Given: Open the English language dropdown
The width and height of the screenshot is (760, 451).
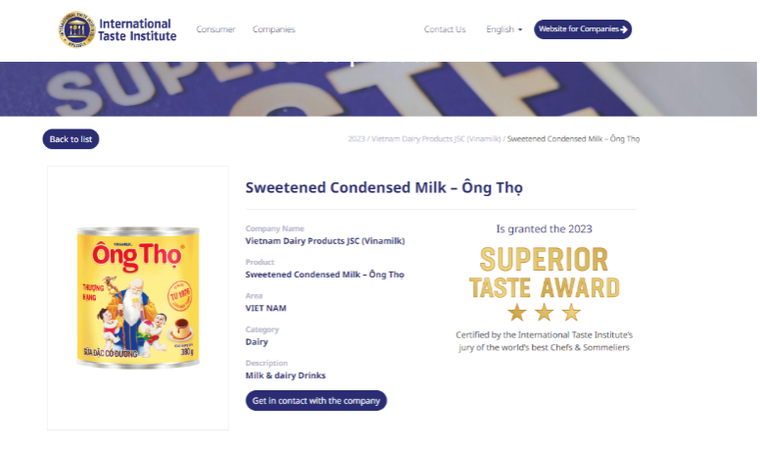Looking at the screenshot, I should click(x=504, y=30).
